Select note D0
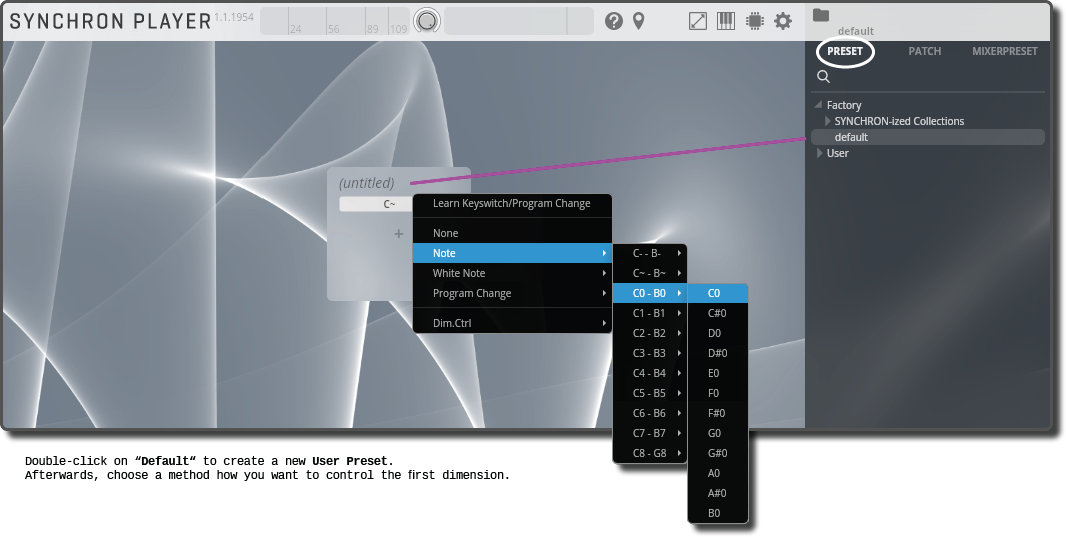This screenshot has width=1066, height=537. pos(718,333)
